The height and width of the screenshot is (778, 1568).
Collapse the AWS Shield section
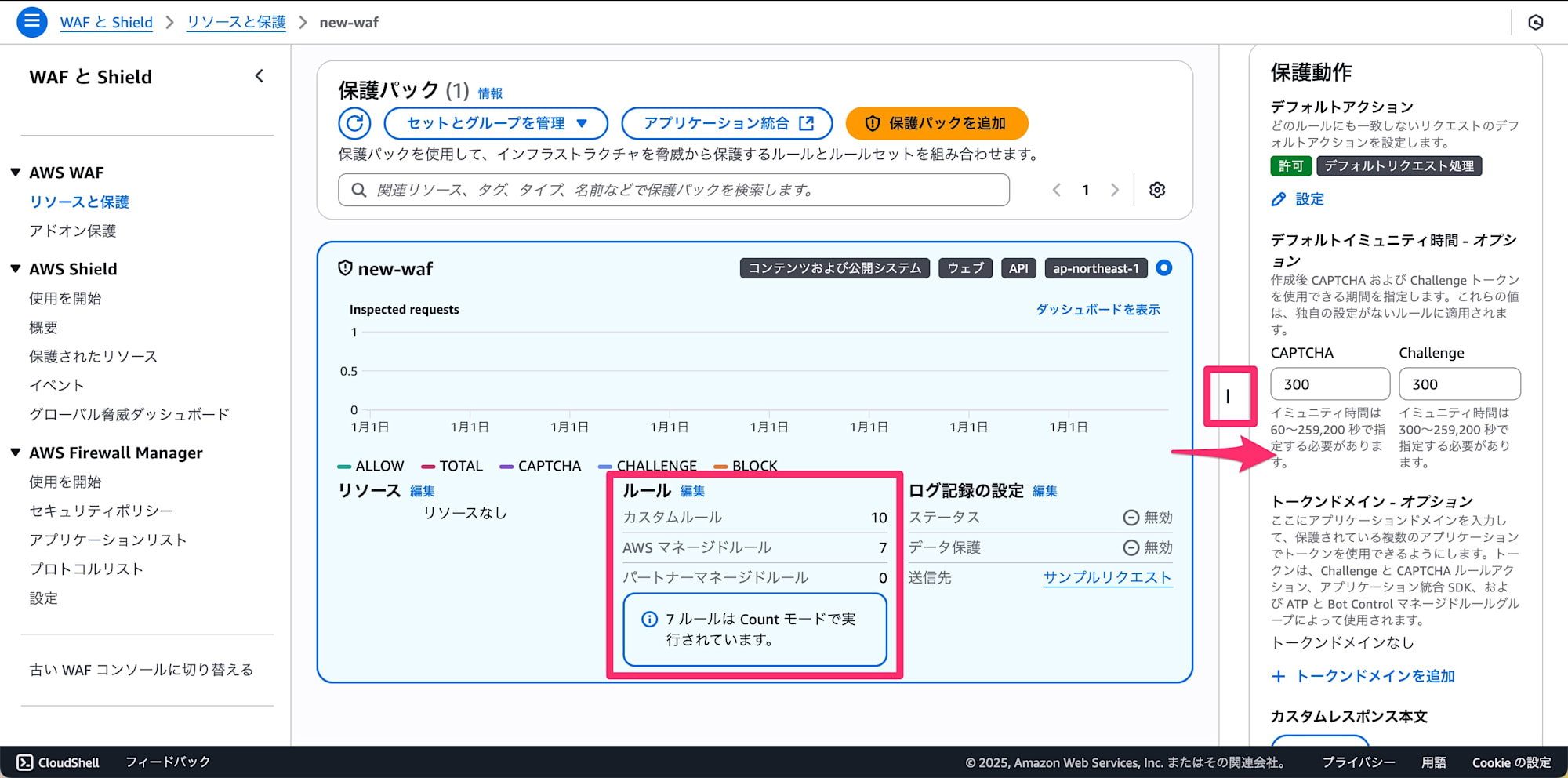pos(15,269)
